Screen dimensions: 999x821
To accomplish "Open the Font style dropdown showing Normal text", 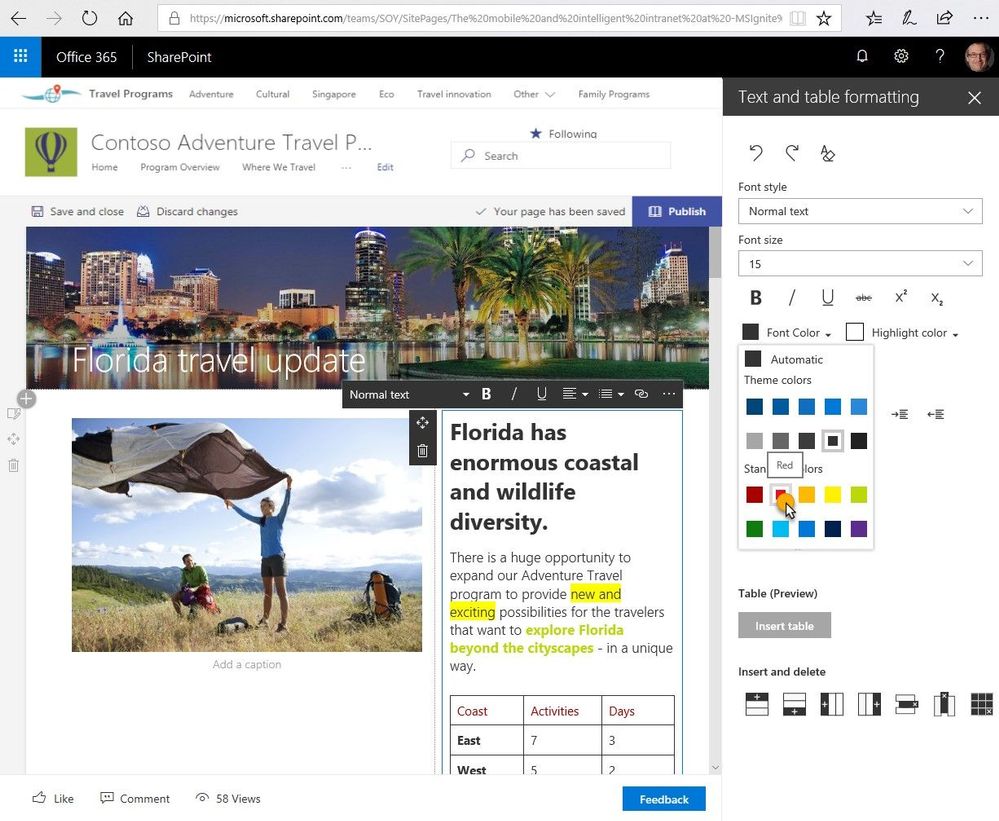I will 859,211.
